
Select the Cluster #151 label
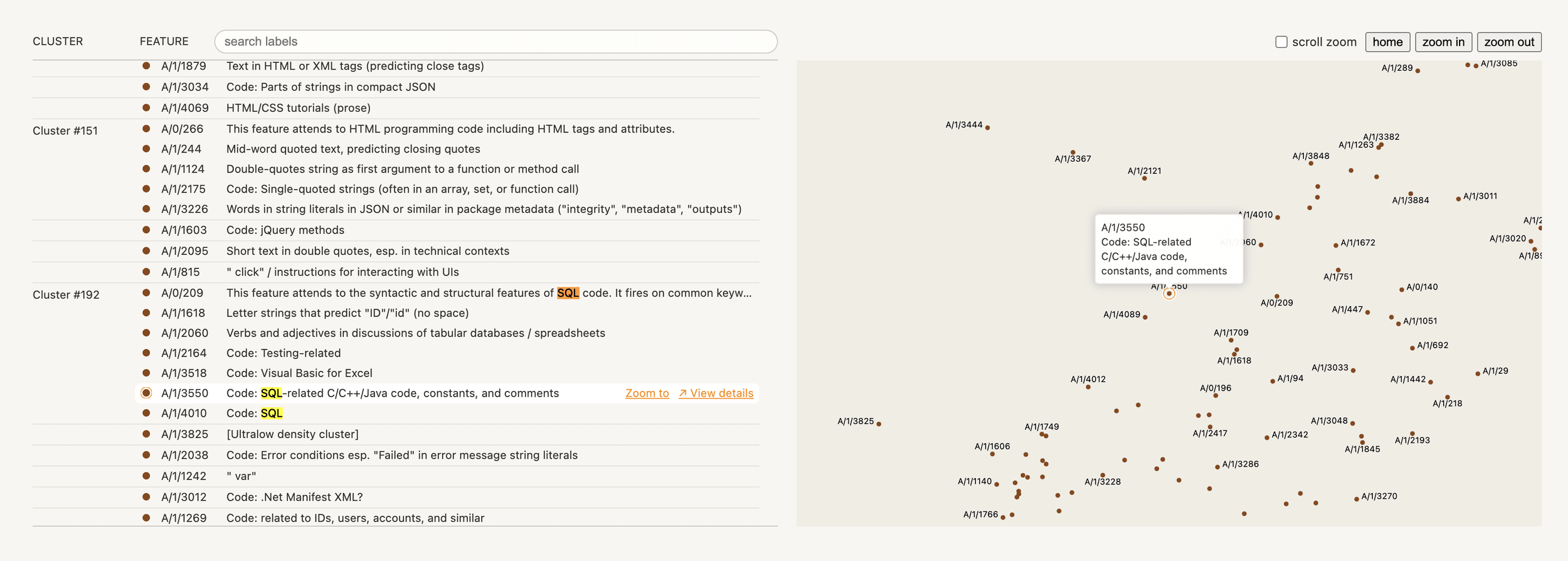65,131
